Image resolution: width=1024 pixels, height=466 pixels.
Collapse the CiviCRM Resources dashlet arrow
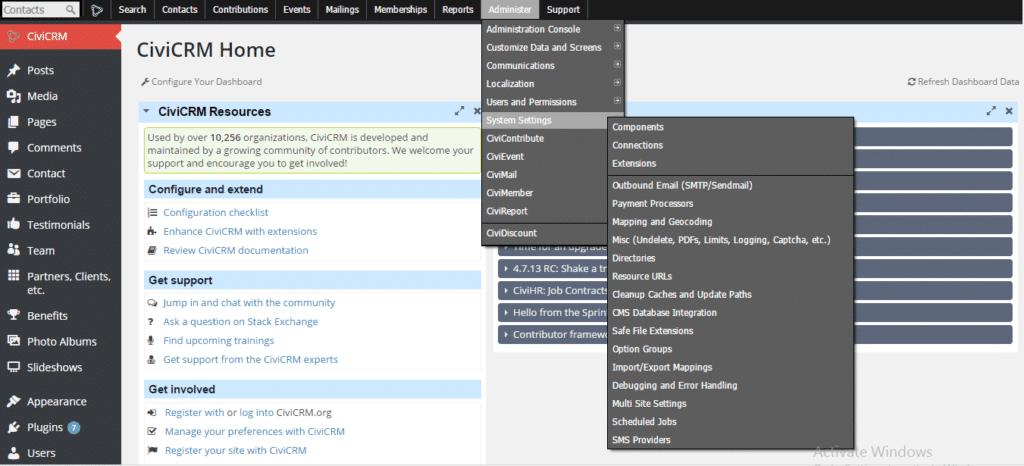147,111
